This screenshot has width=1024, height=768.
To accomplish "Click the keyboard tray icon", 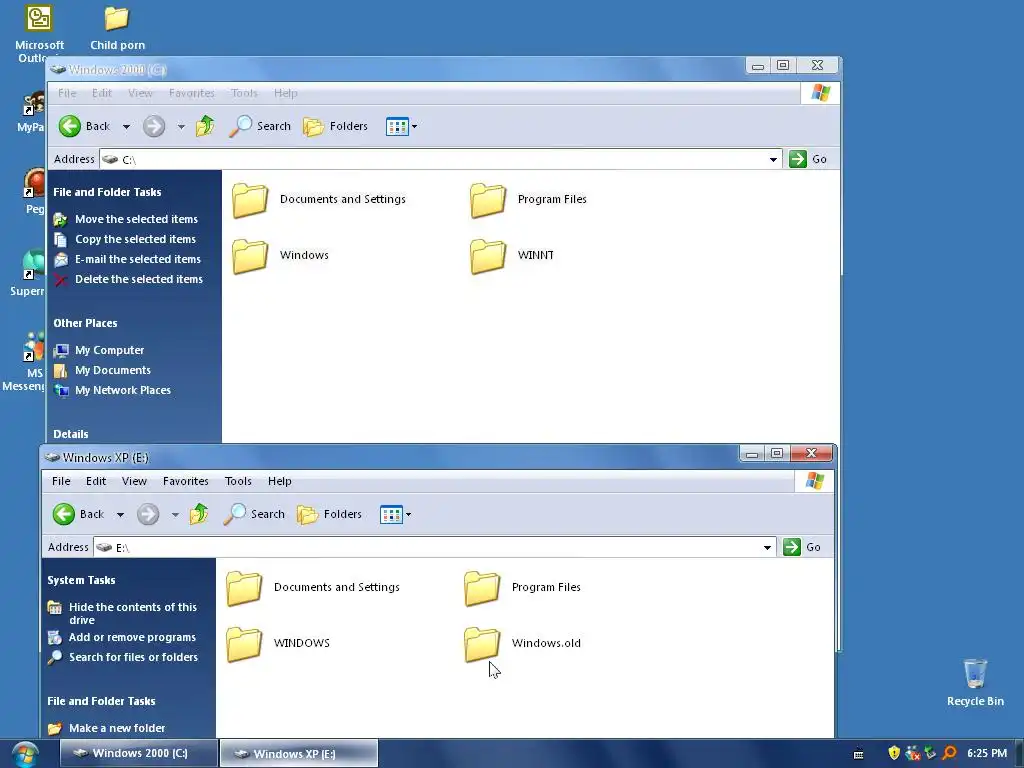I will pos(859,754).
